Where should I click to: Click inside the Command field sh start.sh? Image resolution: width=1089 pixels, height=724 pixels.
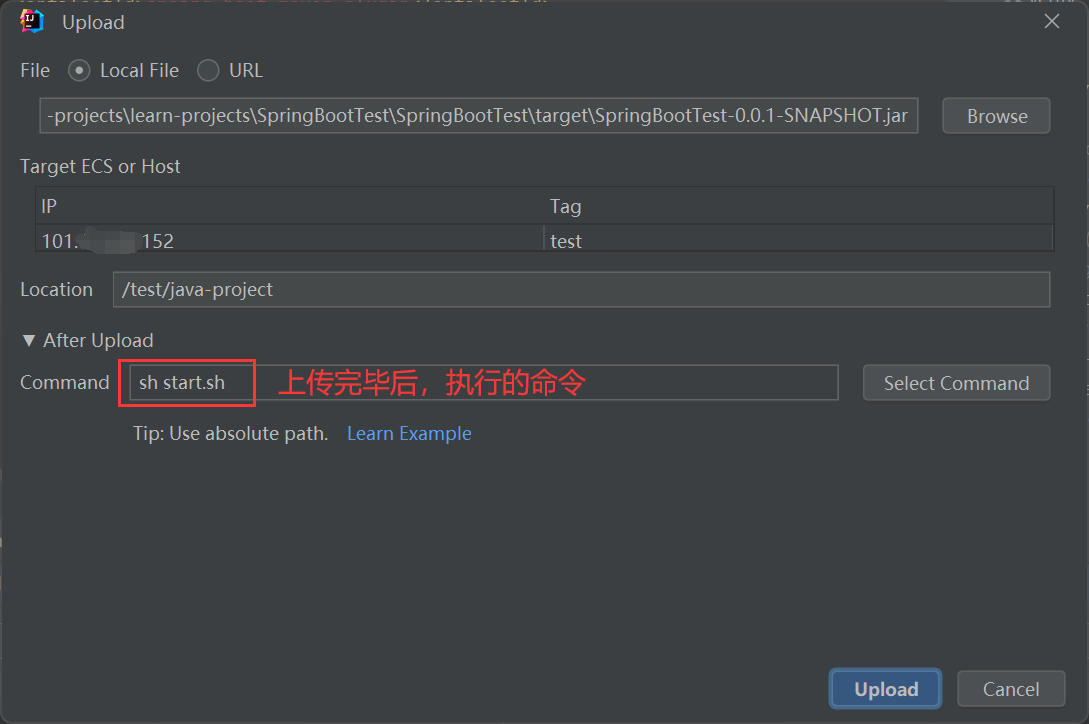(187, 382)
